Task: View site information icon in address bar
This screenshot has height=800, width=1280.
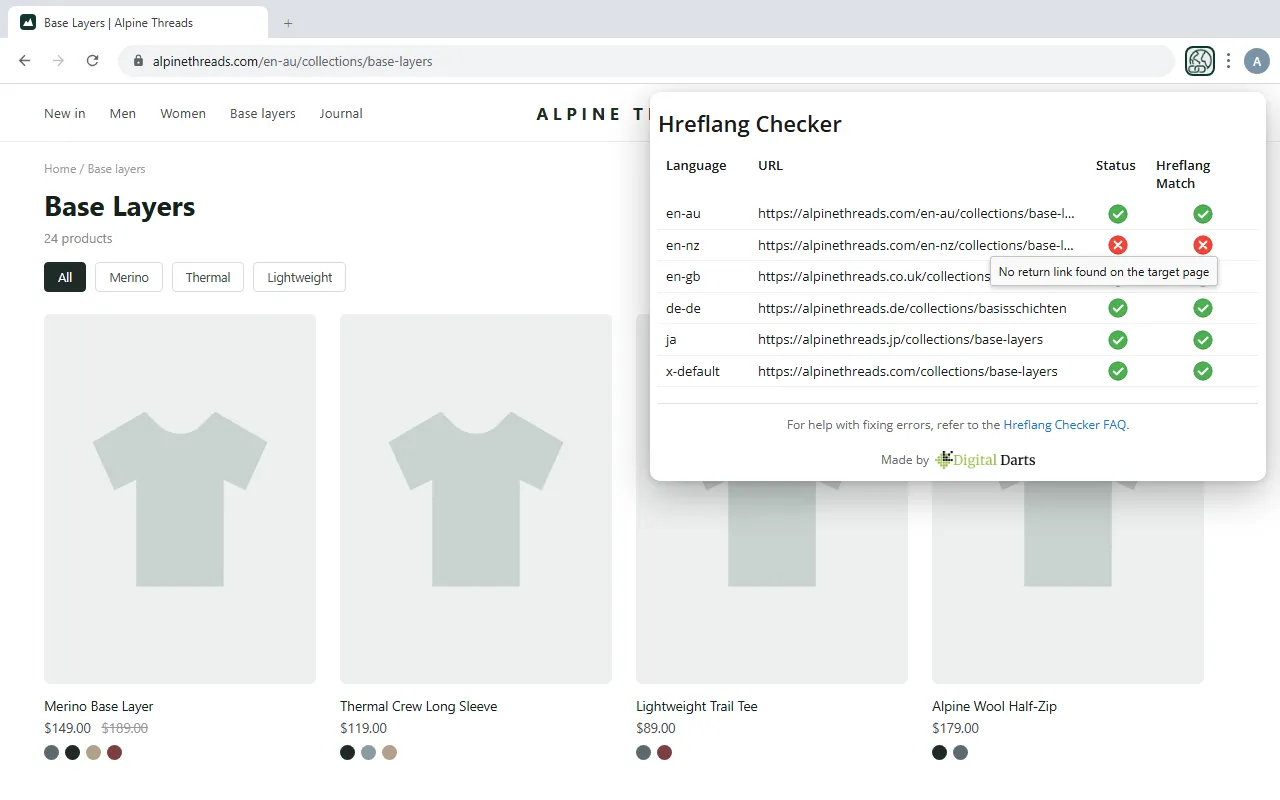Action: tap(138, 61)
